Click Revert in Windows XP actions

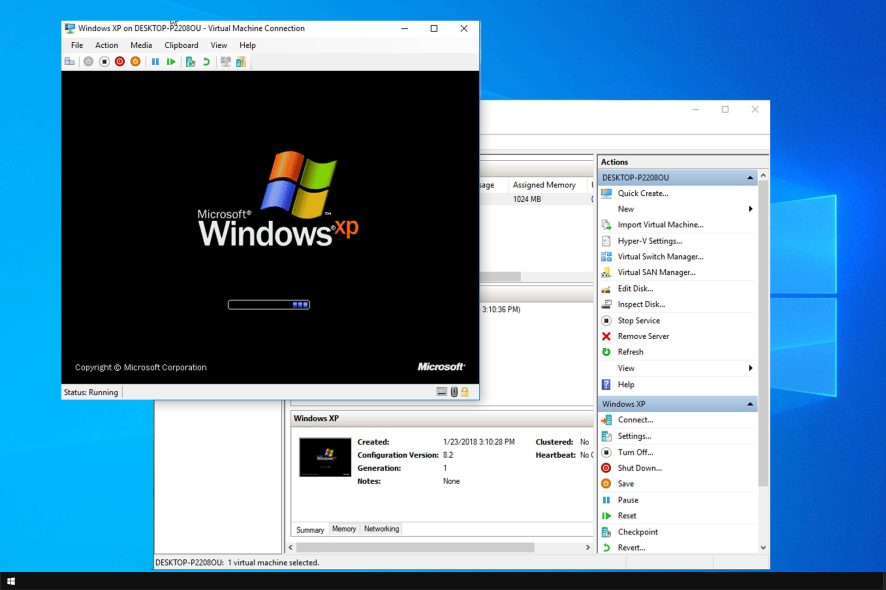click(x=631, y=548)
